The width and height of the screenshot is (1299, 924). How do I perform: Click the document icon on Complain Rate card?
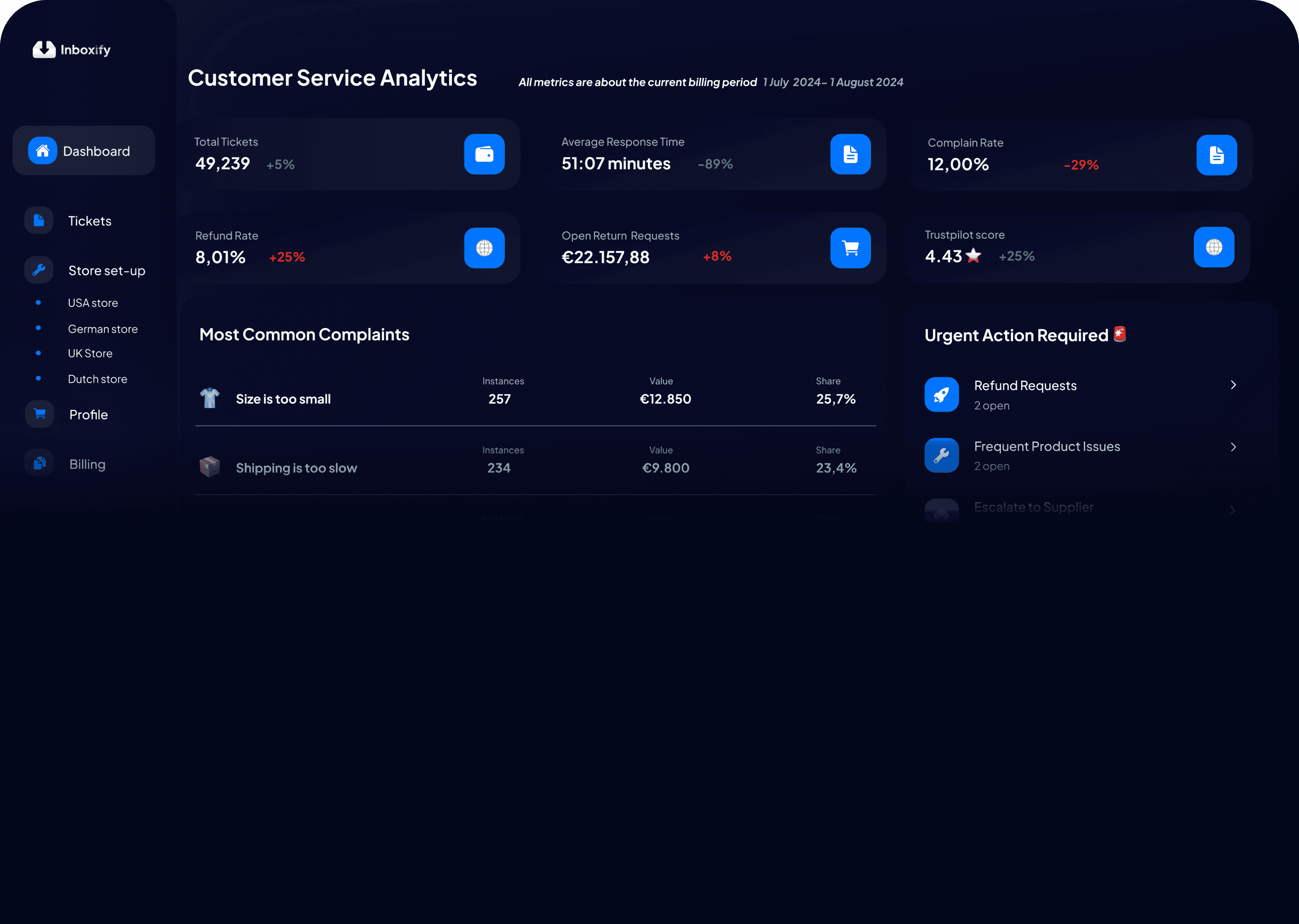[1216, 155]
